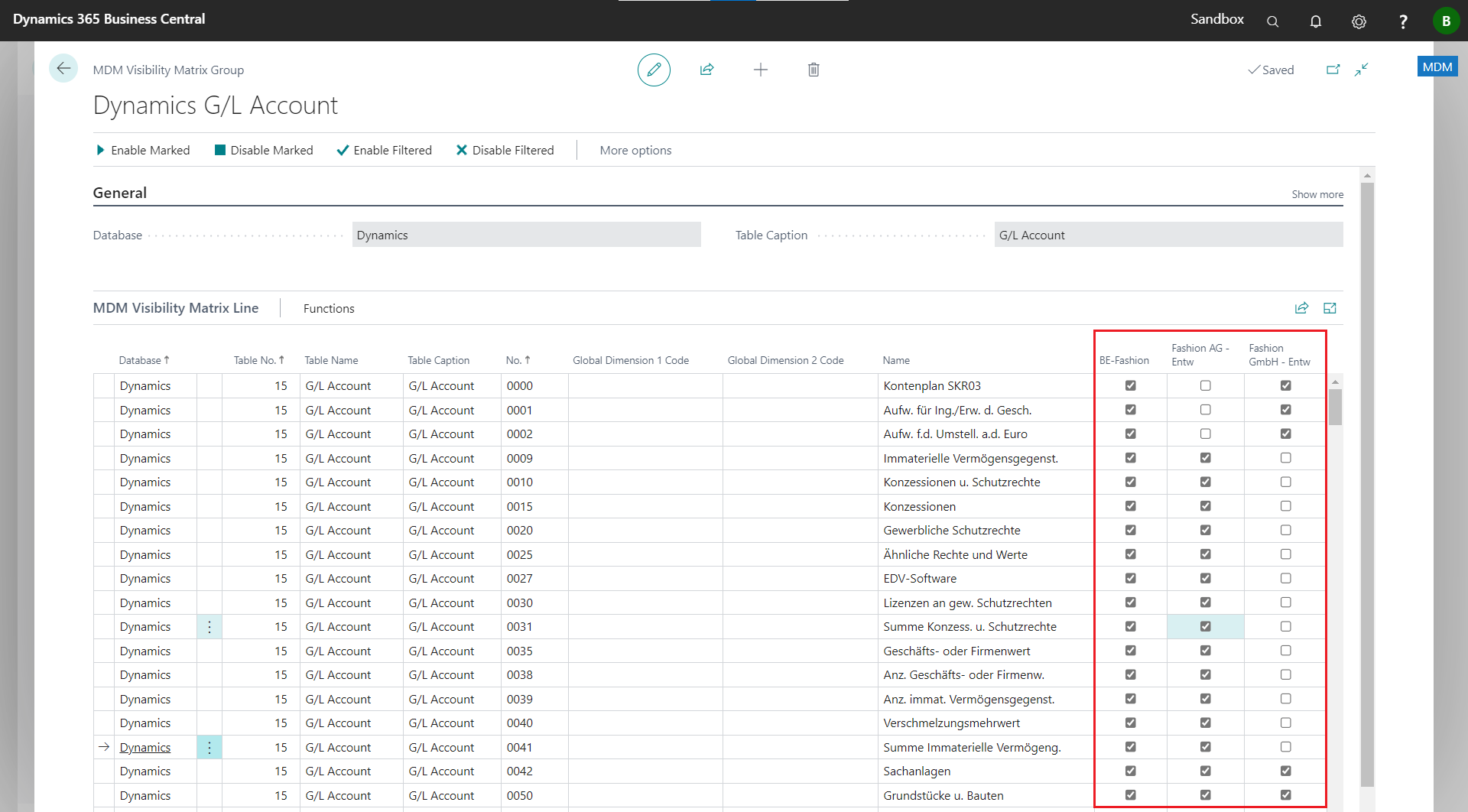Toggle Fashion AG checkbox for account 0002

[1206, 434]
